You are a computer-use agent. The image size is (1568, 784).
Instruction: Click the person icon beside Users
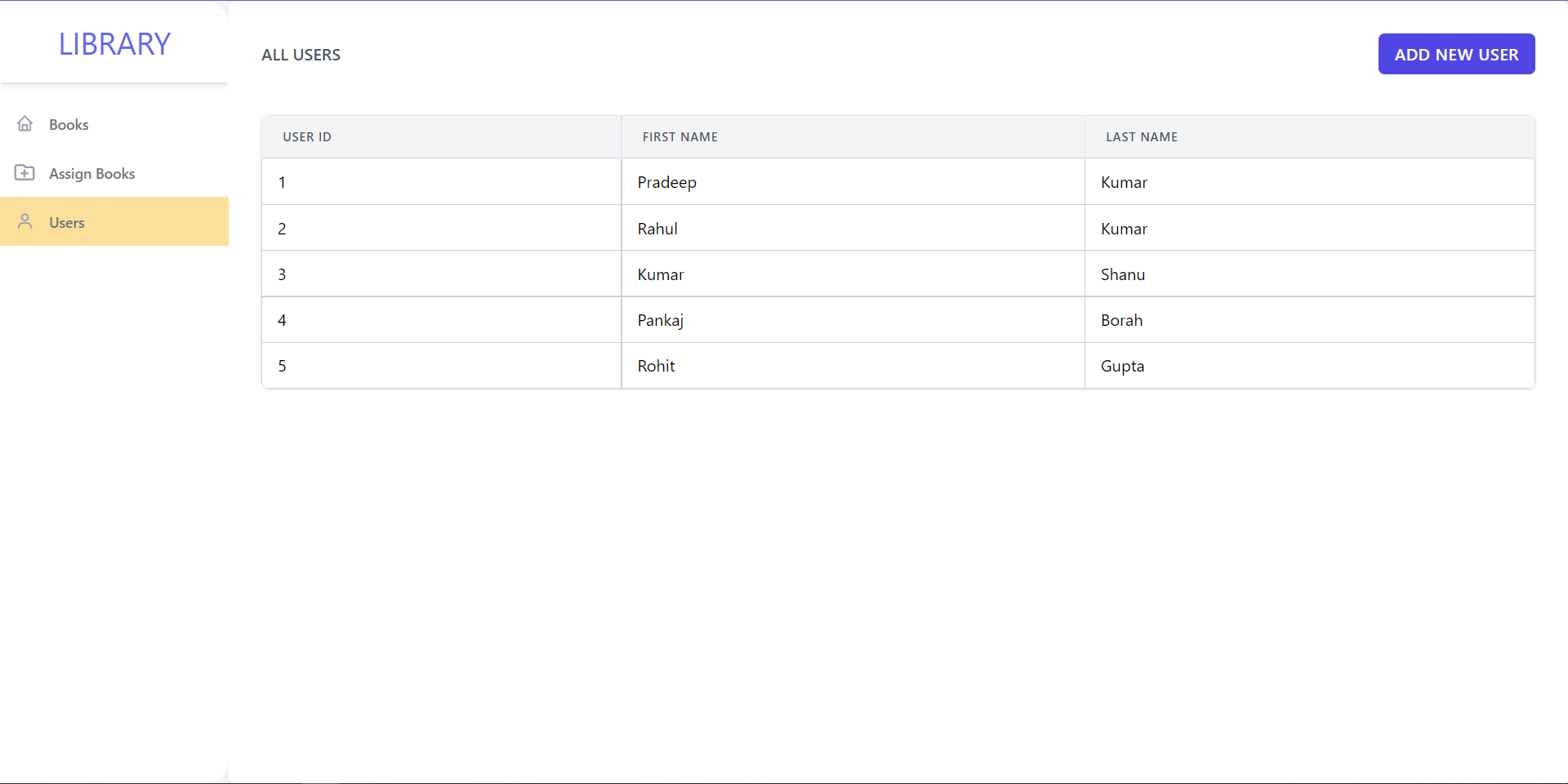tap(25, 221)
